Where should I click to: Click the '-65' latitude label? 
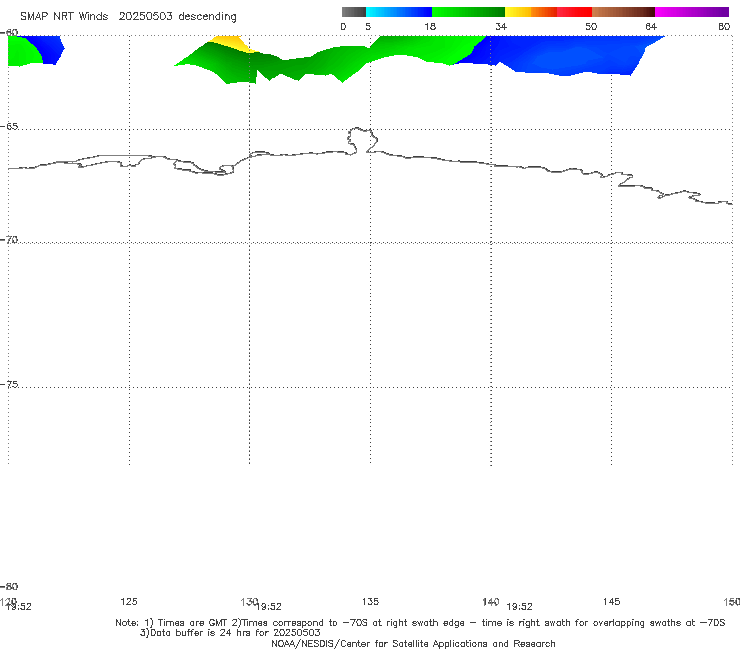point(9,127)
